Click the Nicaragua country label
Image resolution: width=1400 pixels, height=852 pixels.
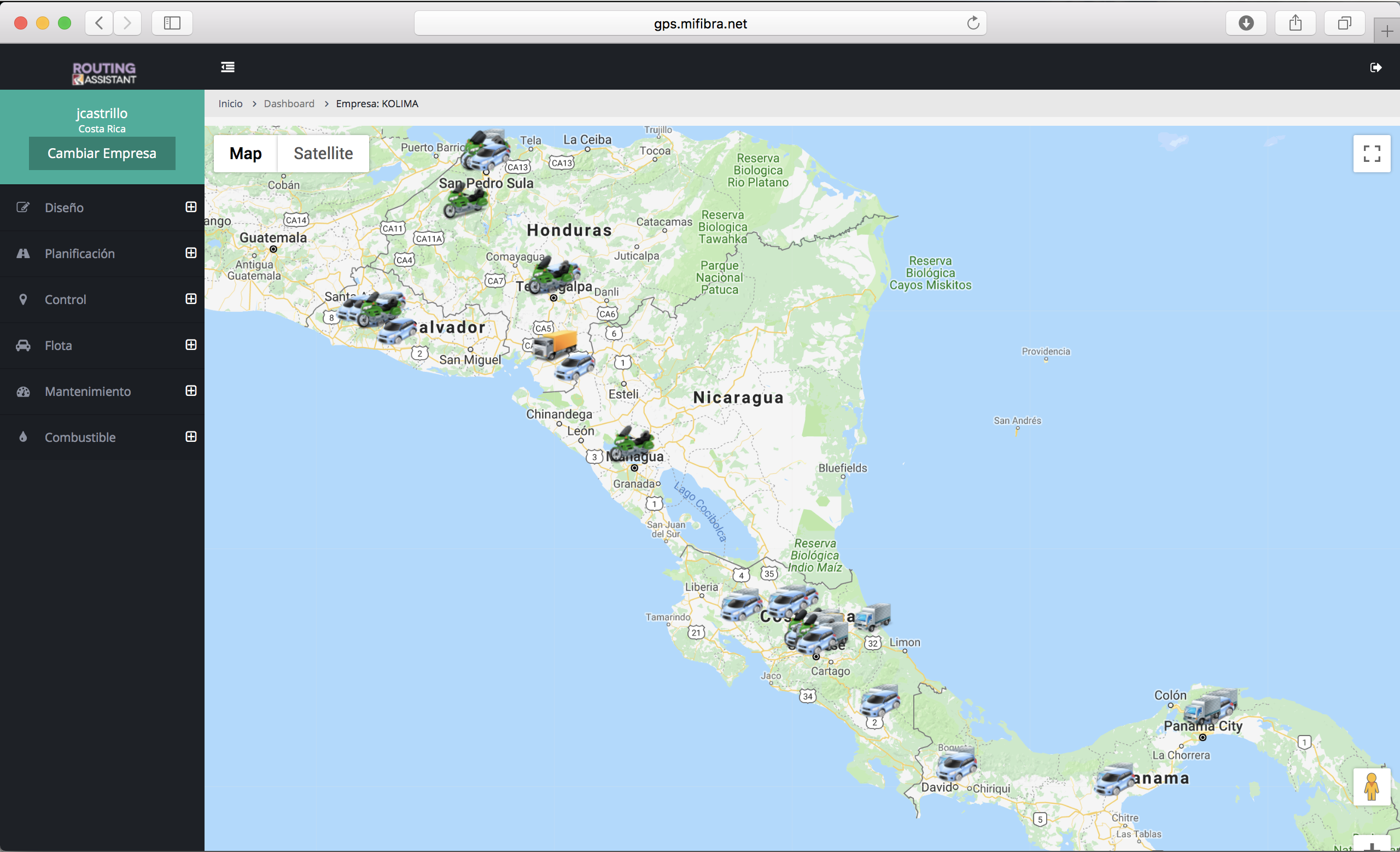(x=738, y=398)
